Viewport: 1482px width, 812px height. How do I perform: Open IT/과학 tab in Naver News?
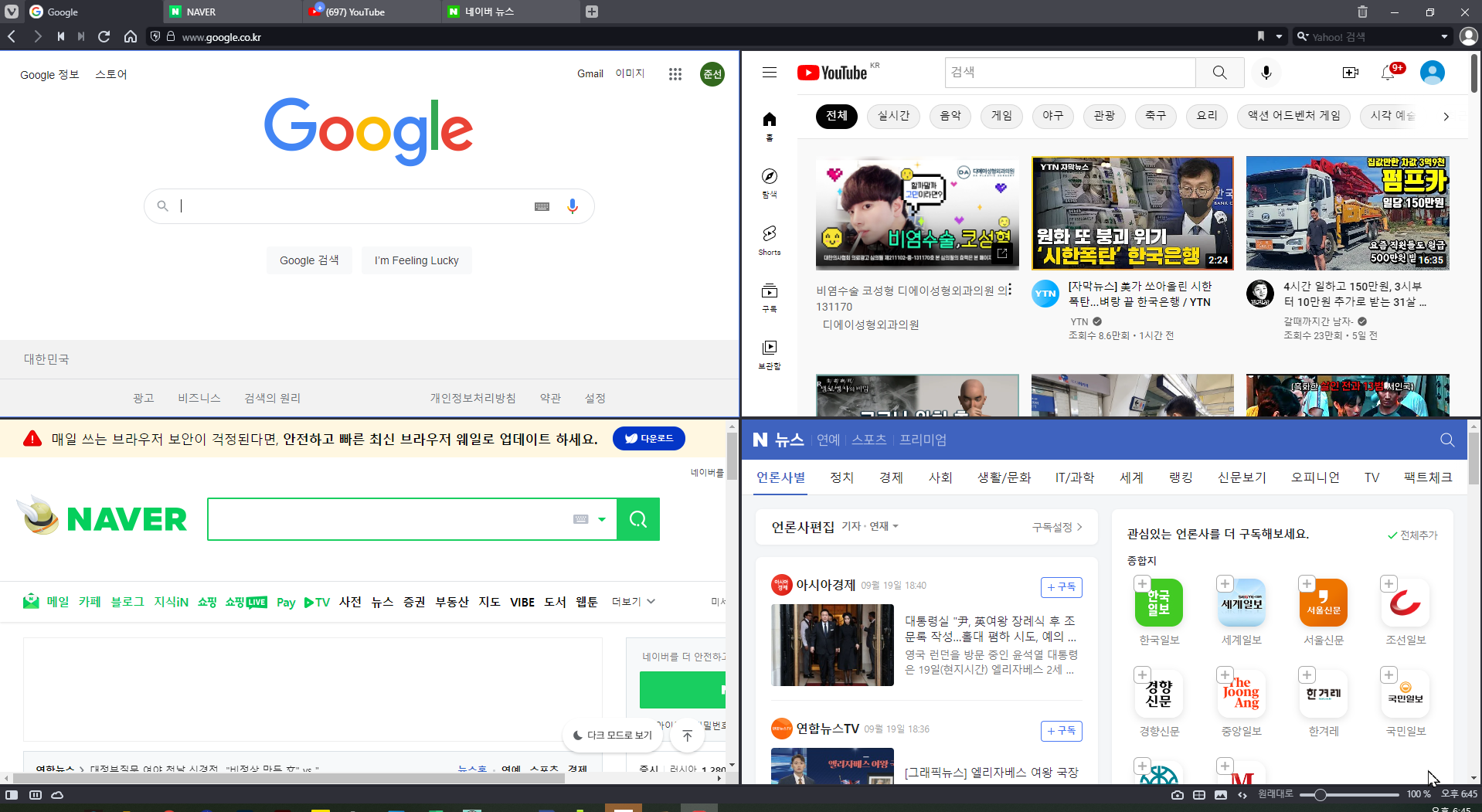click(x=1075, y=477)
